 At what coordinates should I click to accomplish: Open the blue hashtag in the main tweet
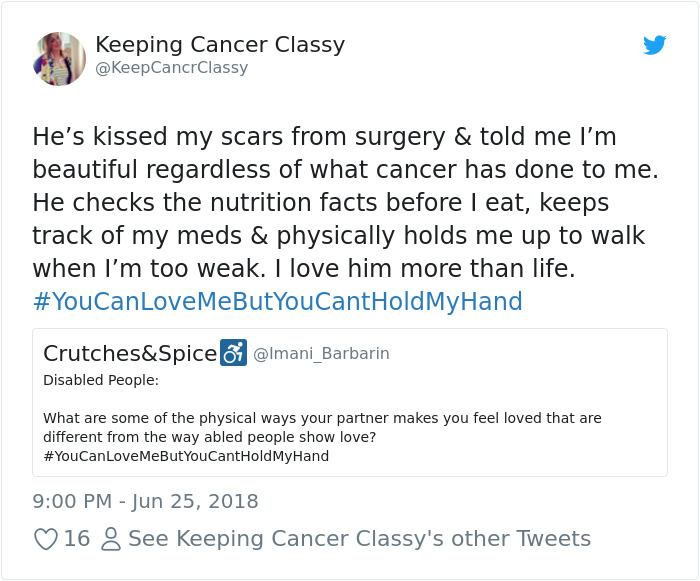(x=277, y=301)
